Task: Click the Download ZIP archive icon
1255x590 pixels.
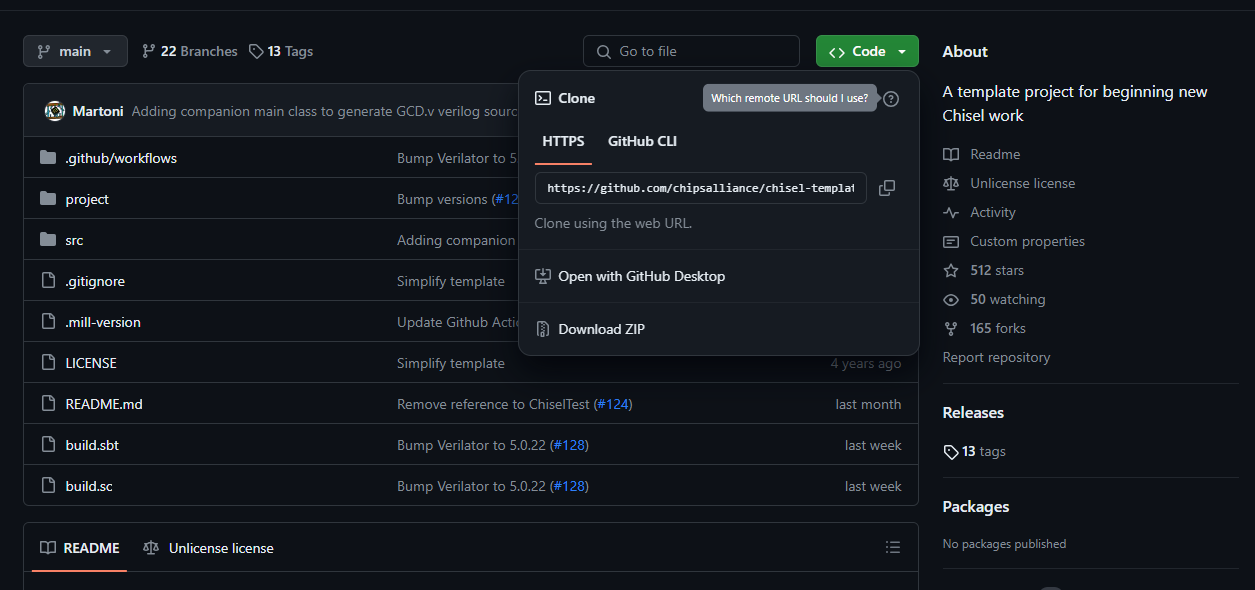Action: 543,329
